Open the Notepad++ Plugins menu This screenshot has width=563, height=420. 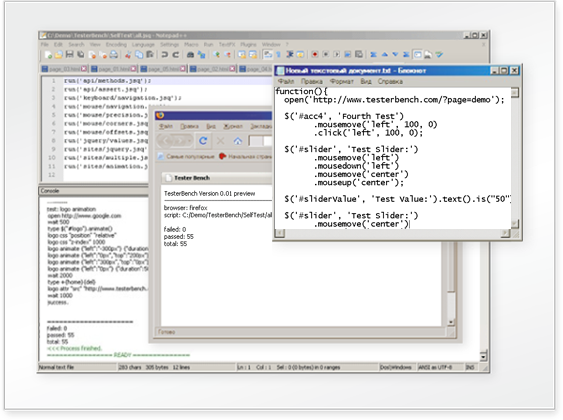[x=248, y=45]
